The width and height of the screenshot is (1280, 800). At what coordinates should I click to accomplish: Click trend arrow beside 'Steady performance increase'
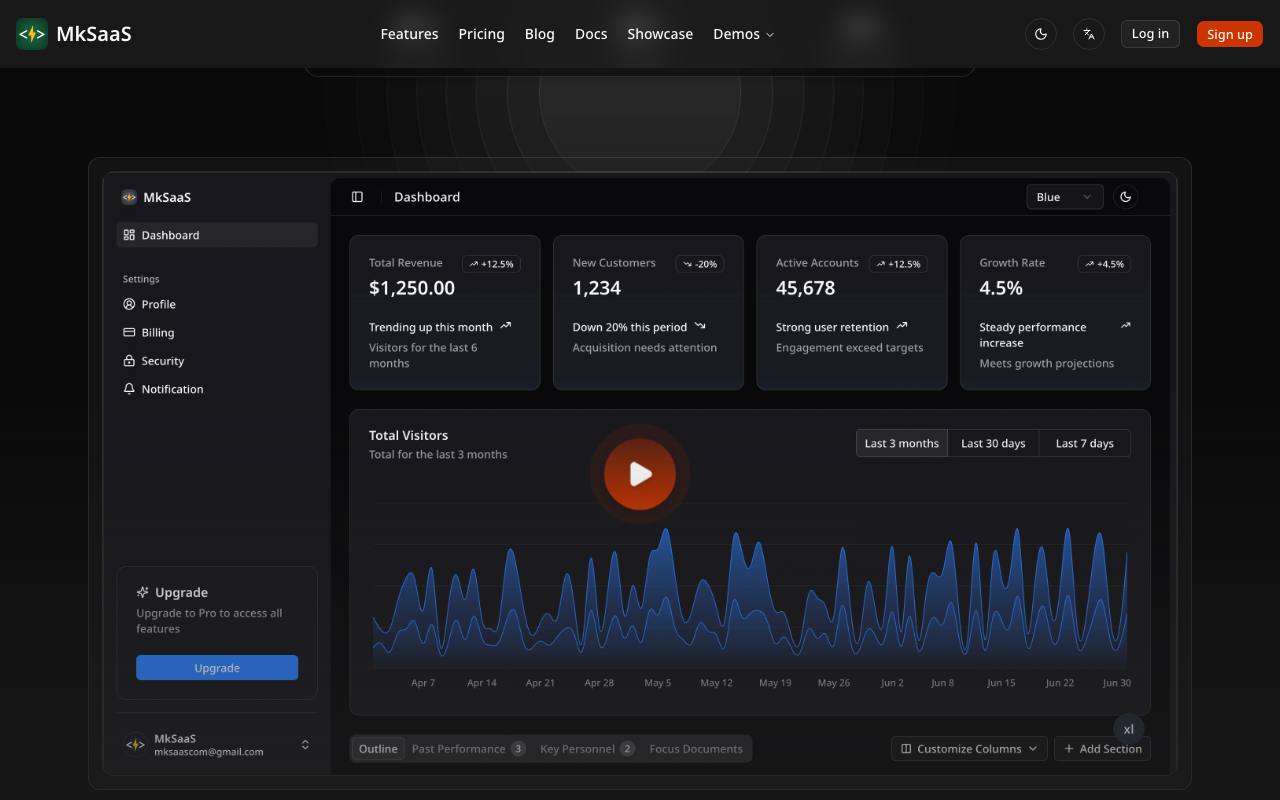click(1125, 326)
